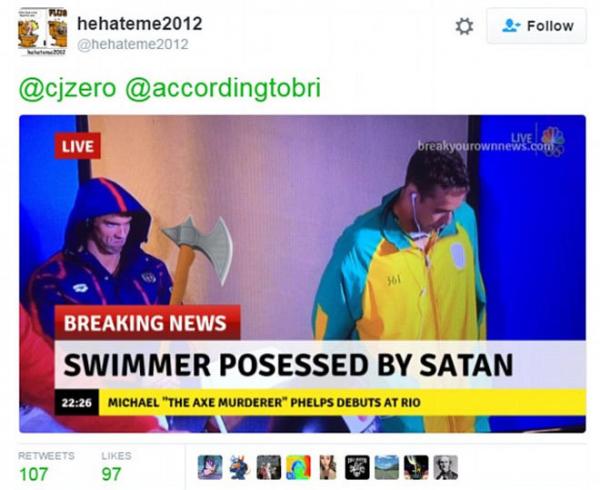Open first liker avatar with purple hair

pyautogui.click(x=210, y=467)
